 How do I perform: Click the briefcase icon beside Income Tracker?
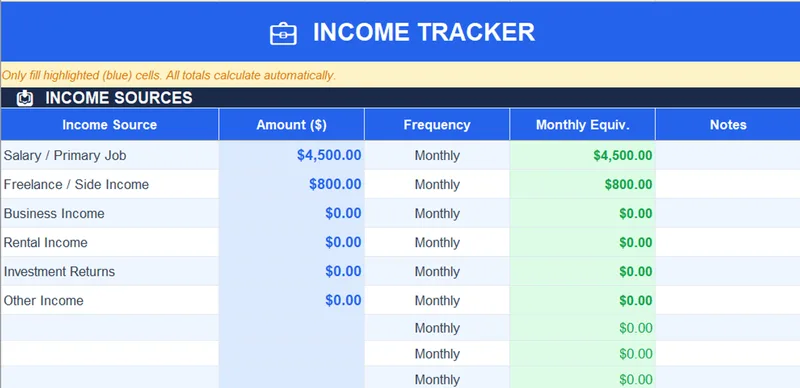[x=283, y=34]
